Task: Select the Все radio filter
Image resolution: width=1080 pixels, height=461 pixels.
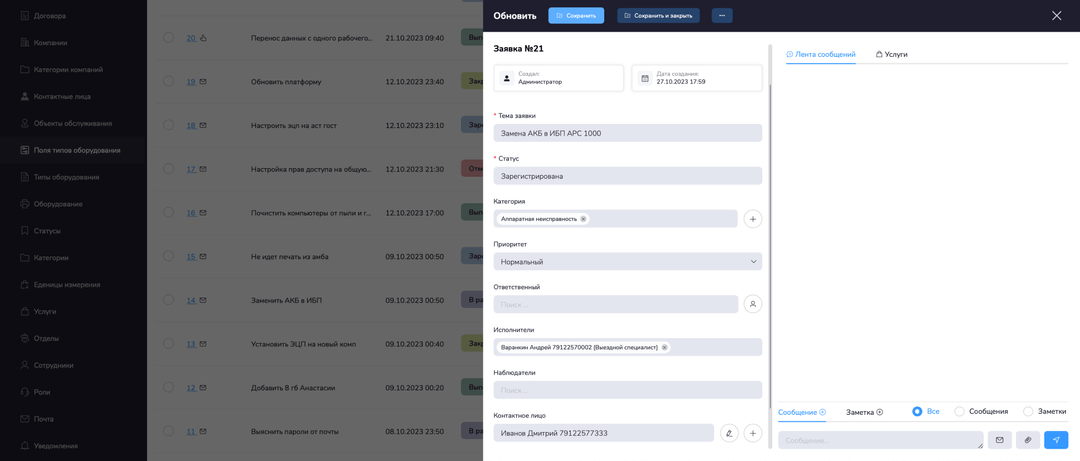Action: pos(917,411)
